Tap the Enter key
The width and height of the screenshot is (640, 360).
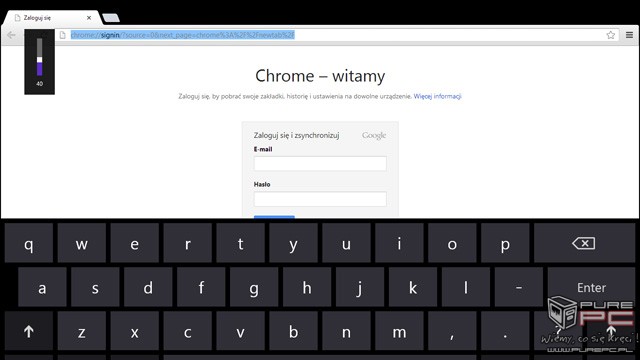[x=591, y=287]
